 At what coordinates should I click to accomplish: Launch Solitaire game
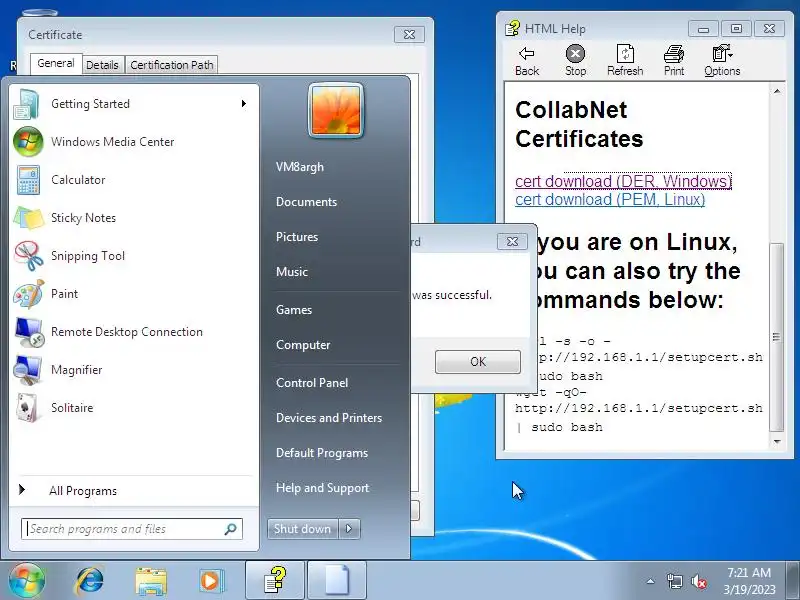(x=134, y=408)
